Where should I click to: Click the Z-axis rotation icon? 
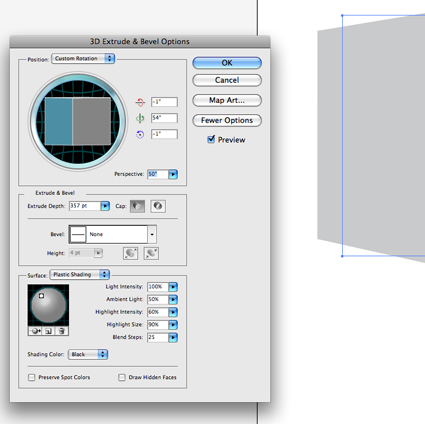(140, 134)
